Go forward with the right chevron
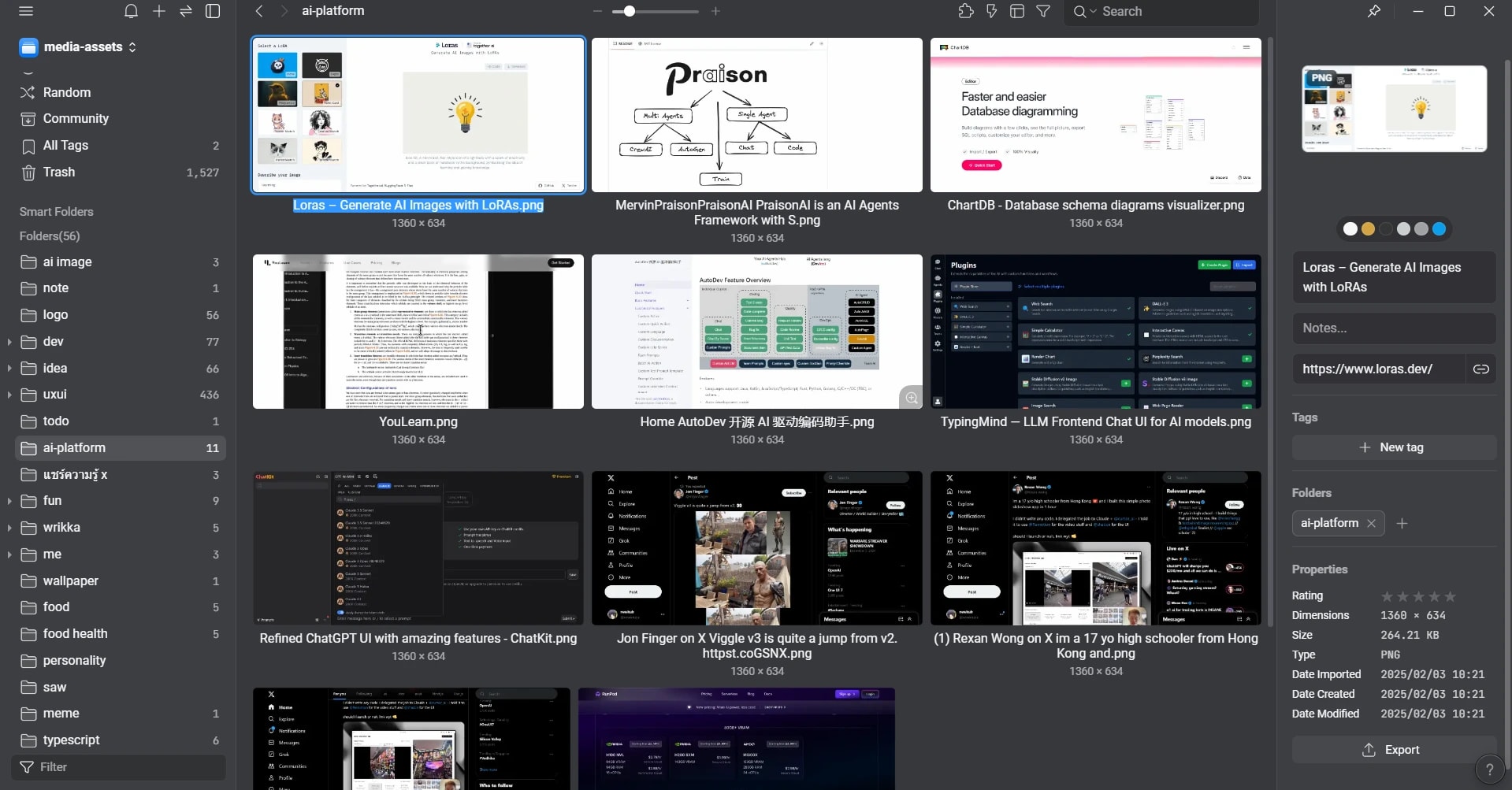The image size is (1512, 790). (284, 11)
